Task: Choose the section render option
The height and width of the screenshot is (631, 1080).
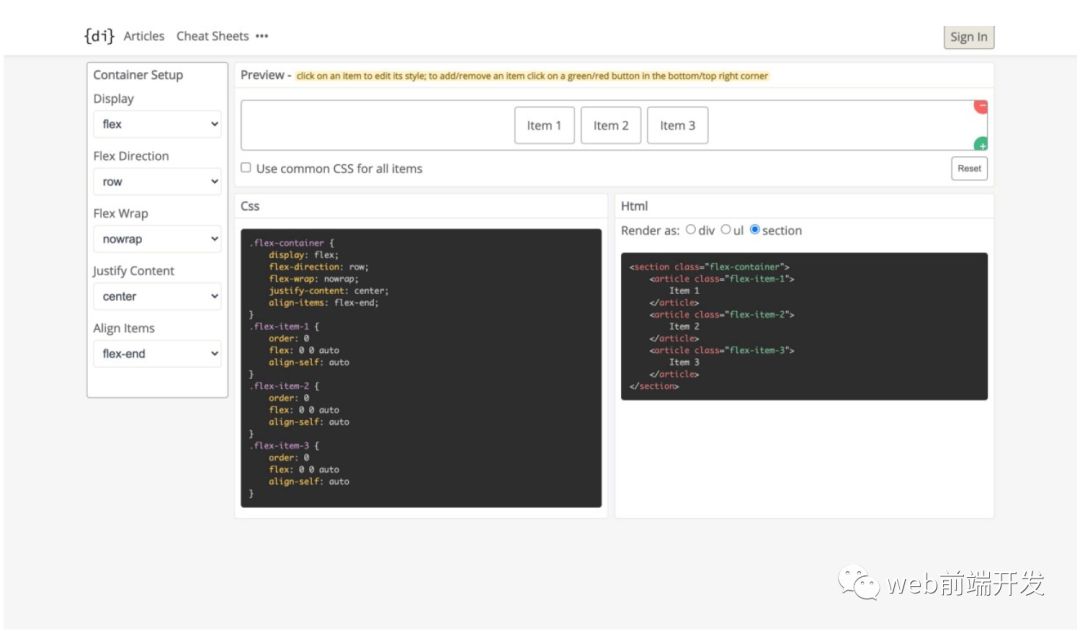Action: coord(755,230)
